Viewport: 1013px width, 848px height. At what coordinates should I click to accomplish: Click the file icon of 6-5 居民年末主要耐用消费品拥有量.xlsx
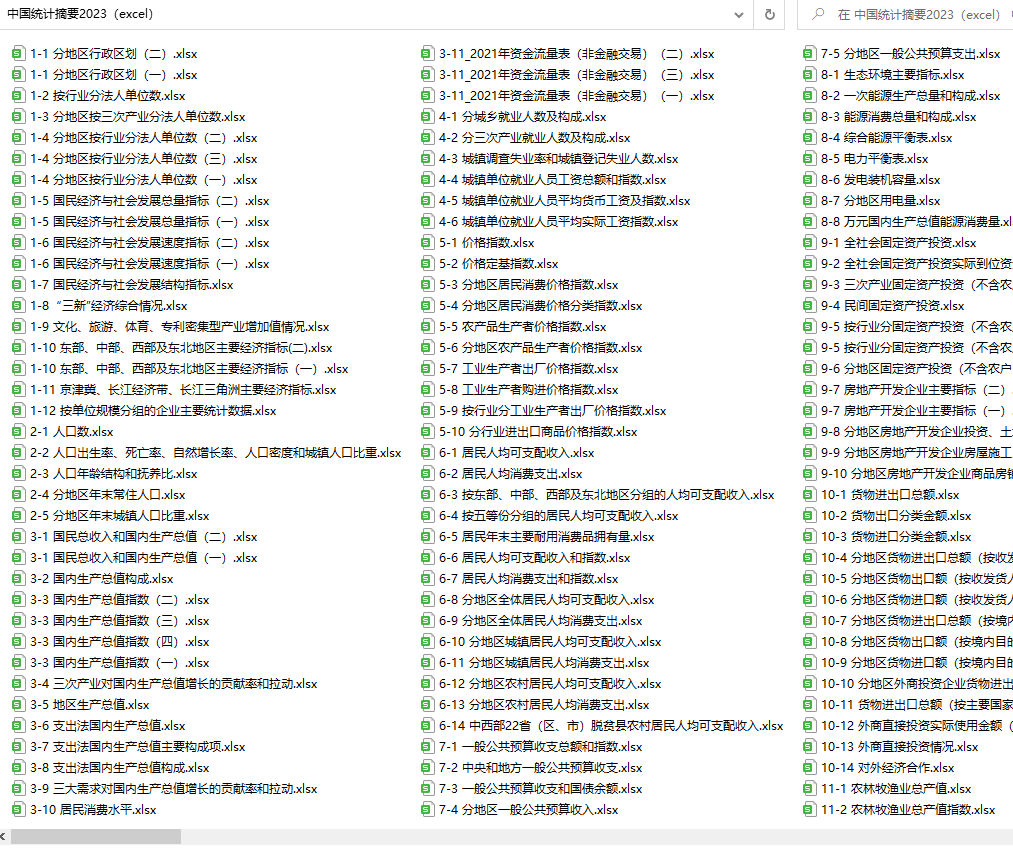pyautogui.click(x=427, y=537)
